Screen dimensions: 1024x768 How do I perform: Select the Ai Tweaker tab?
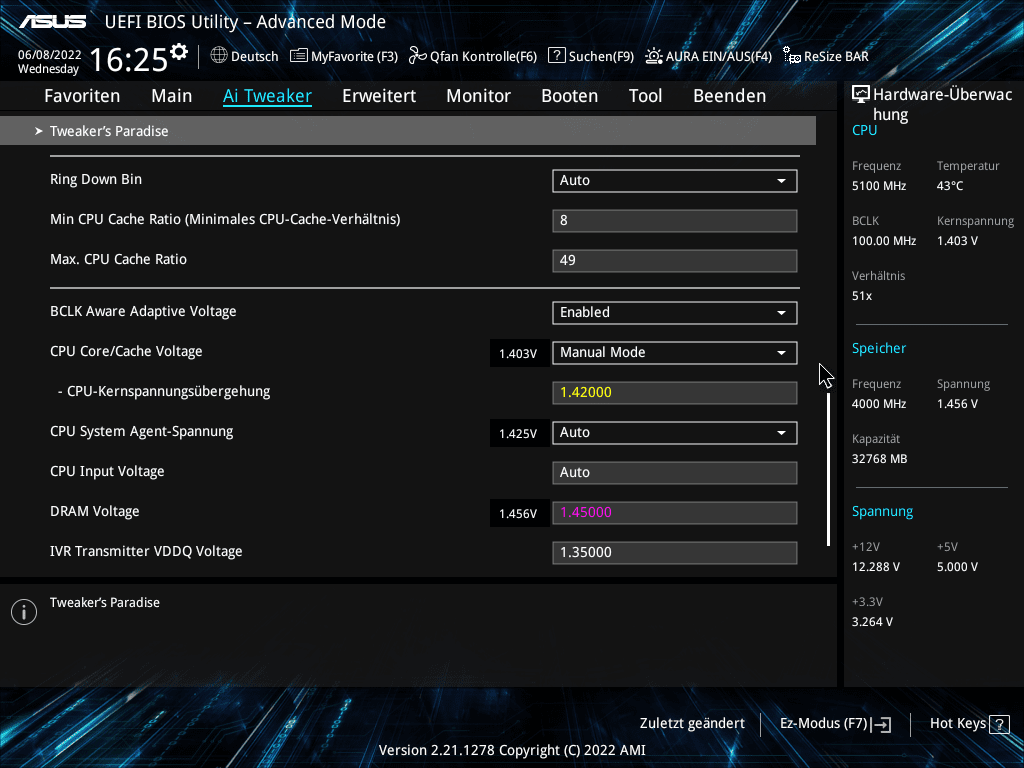267,96
